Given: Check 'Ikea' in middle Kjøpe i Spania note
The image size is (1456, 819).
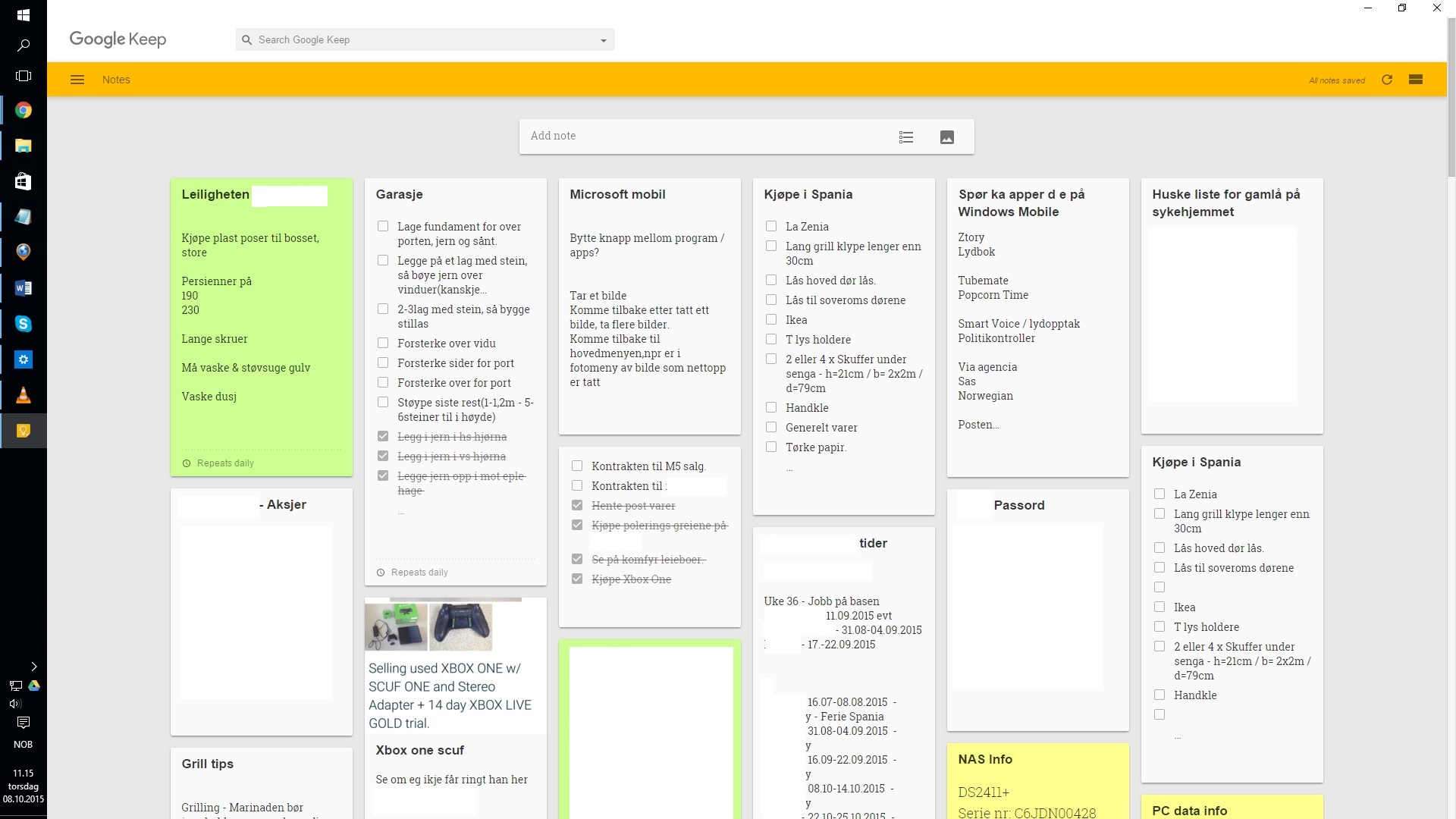Looking at the screenshot, I should pyautogui.click(x=771, y=319).
